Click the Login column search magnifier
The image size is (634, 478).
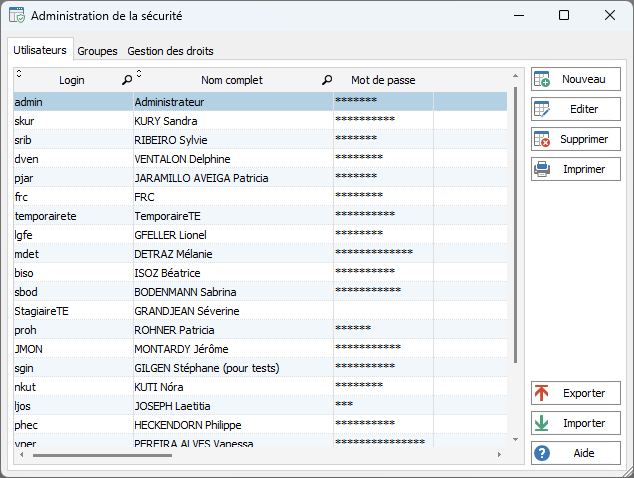[126, 80]
